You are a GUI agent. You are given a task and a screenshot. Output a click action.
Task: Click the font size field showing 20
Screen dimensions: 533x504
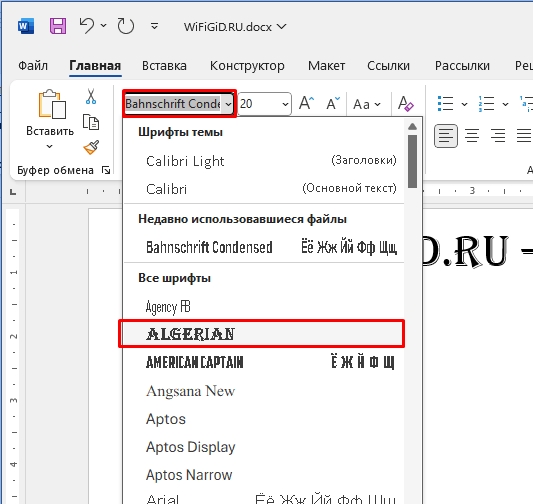coord(259,104)
